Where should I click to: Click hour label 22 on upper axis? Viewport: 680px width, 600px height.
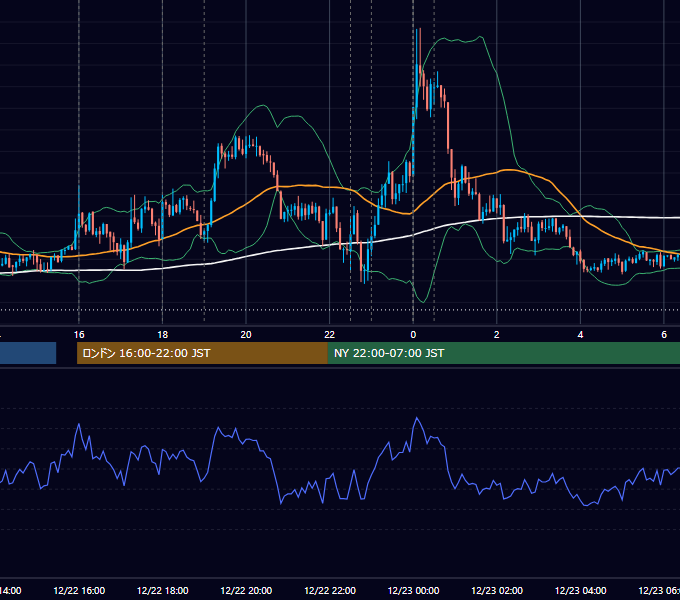coord(330,335)
